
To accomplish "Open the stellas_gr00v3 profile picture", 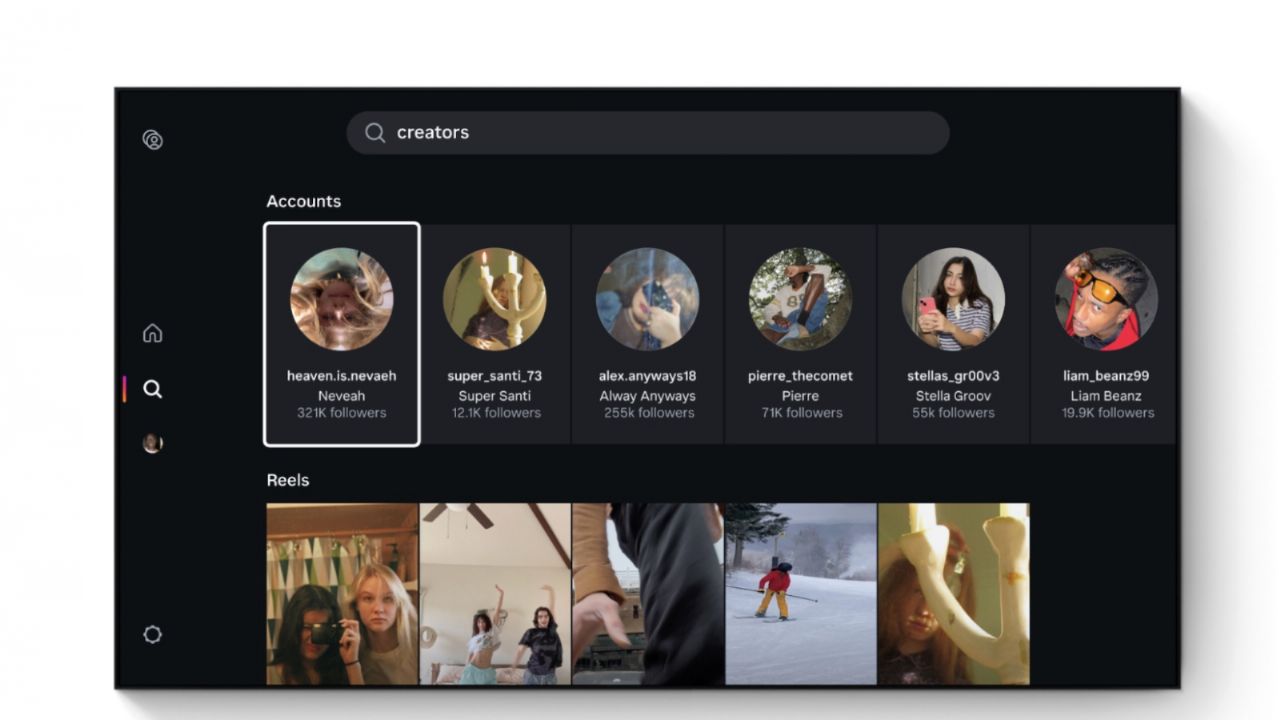I will point(954,299).
